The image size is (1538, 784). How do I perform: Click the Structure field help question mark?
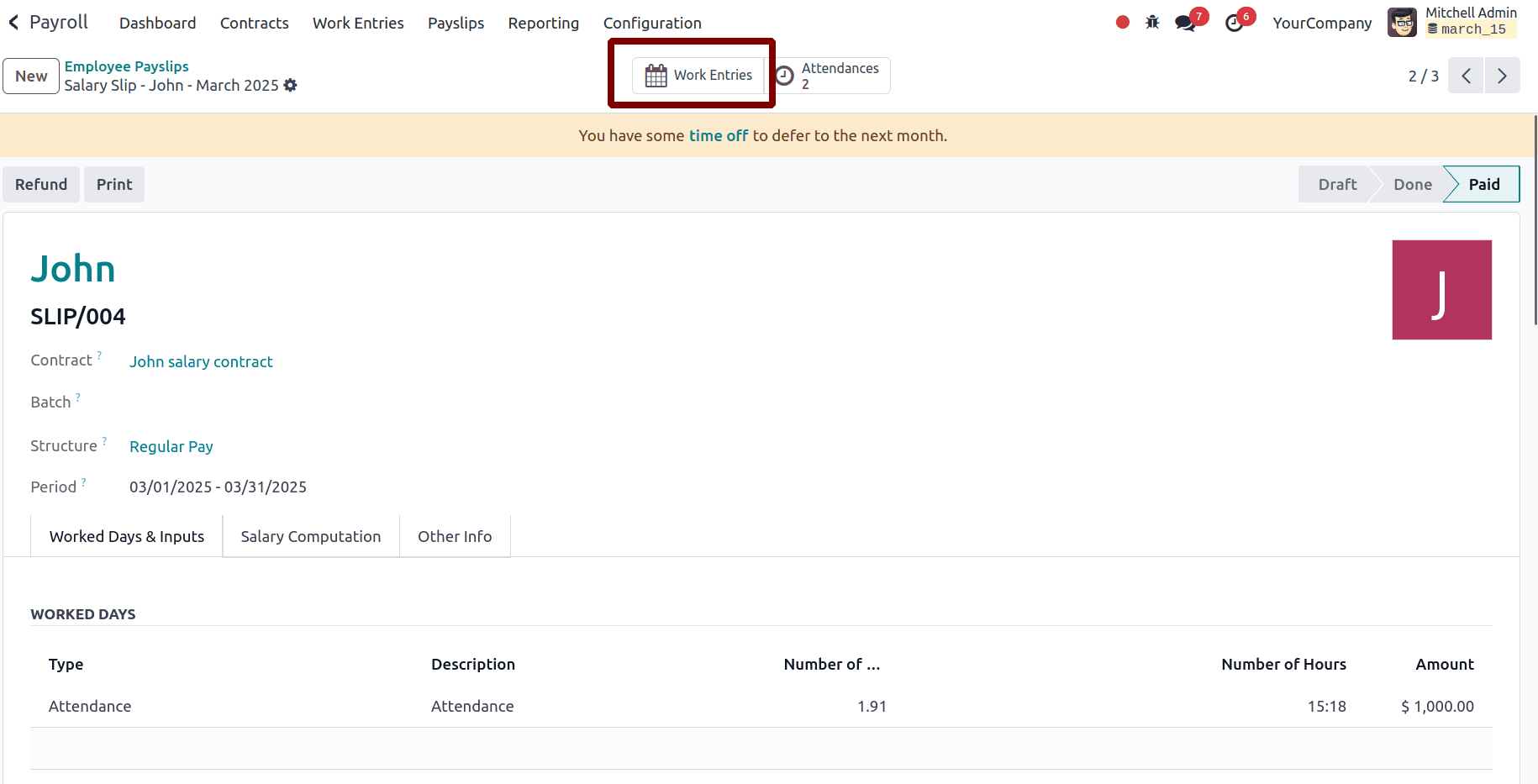pos(104,440)
